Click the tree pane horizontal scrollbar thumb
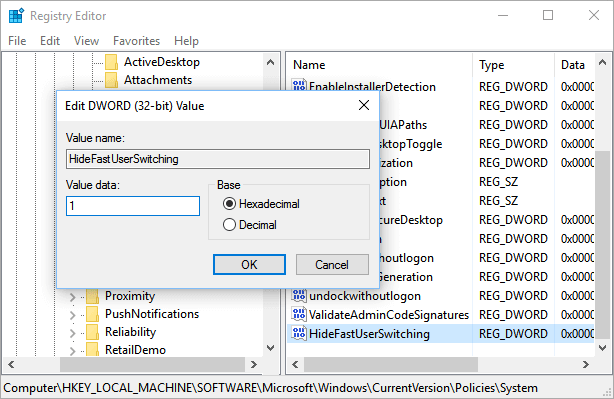Screen dimensions: 614x399 click(x=152, y=365)
